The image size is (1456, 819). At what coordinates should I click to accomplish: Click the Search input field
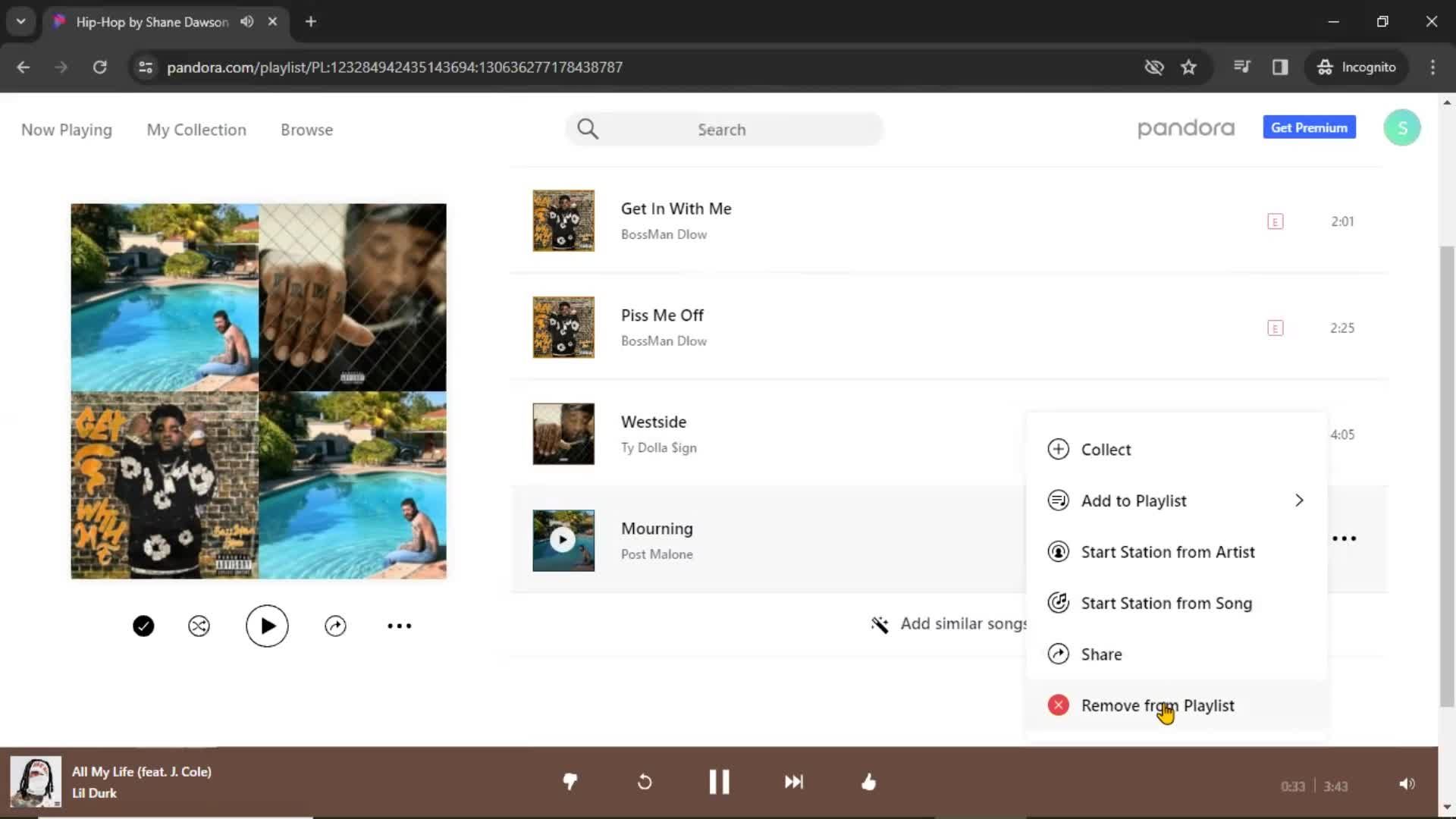pos(724,130)
